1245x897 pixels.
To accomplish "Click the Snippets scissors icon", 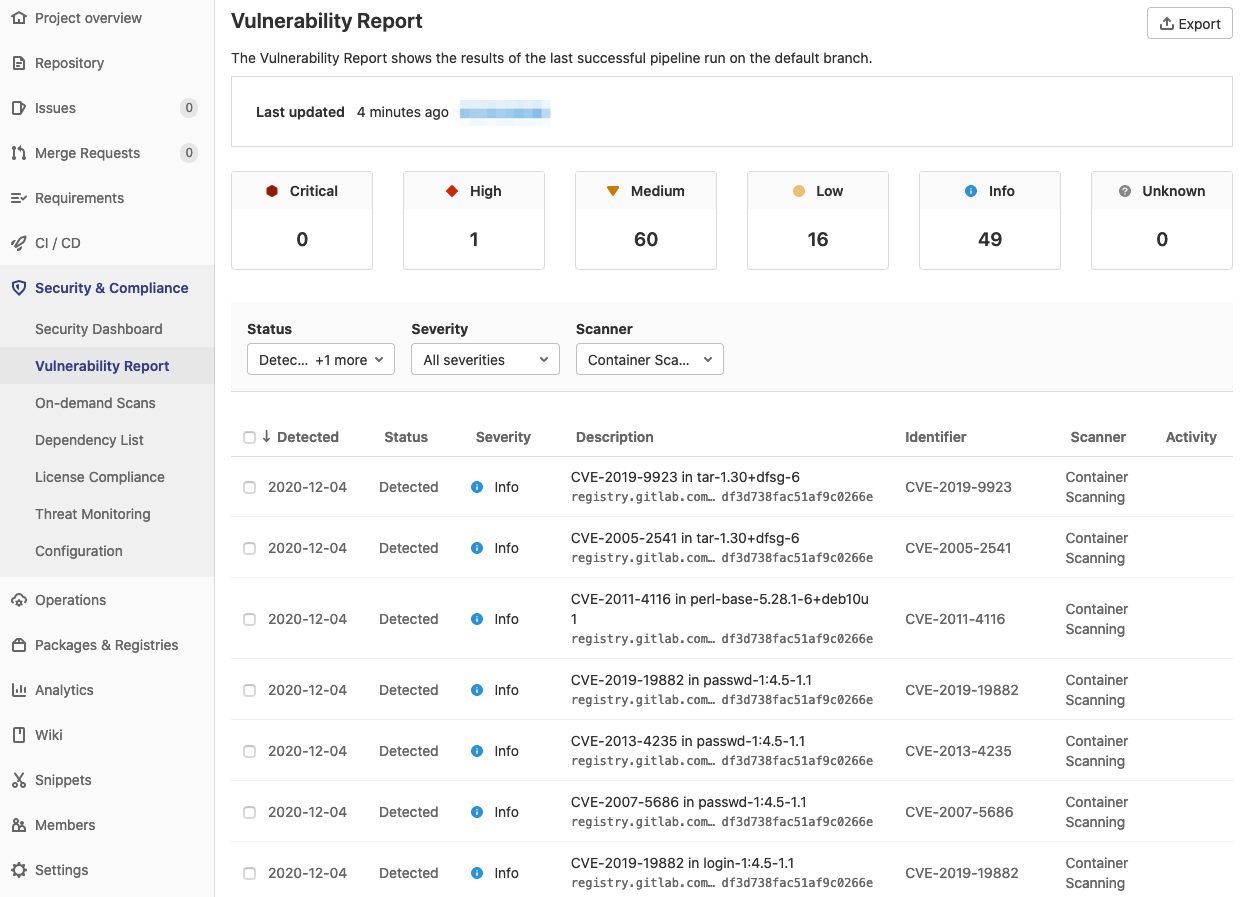I will [x=18, y=780].
